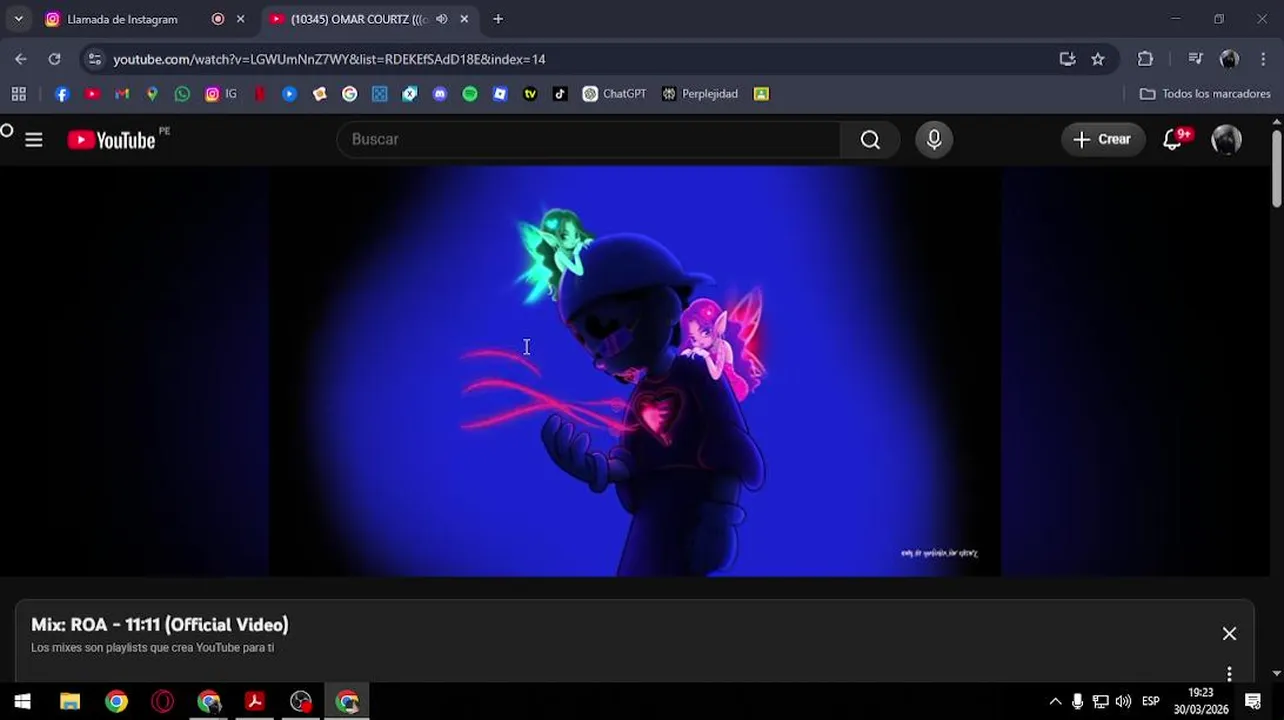The width and height of the screenshot is (1284, 720).
Task: Open the ChatGPT bookmark
Action: coord(614,94)
